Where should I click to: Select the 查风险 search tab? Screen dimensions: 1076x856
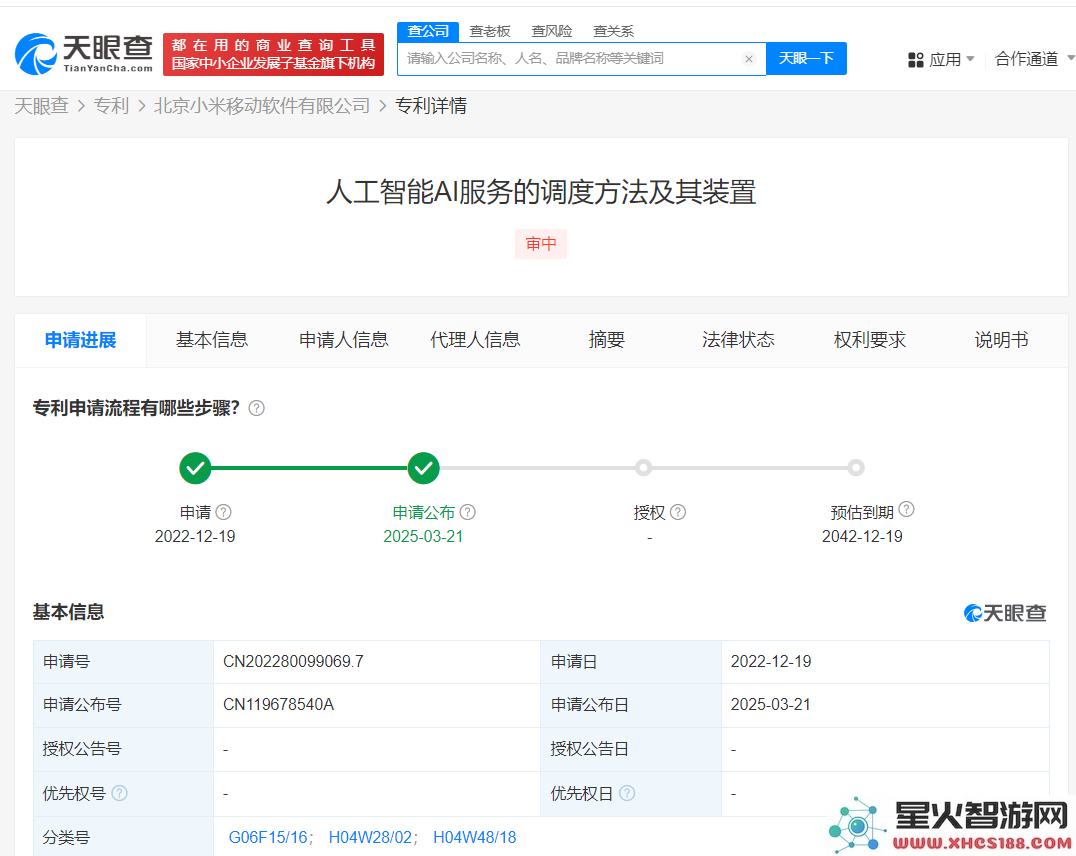(x=551, y=31)
